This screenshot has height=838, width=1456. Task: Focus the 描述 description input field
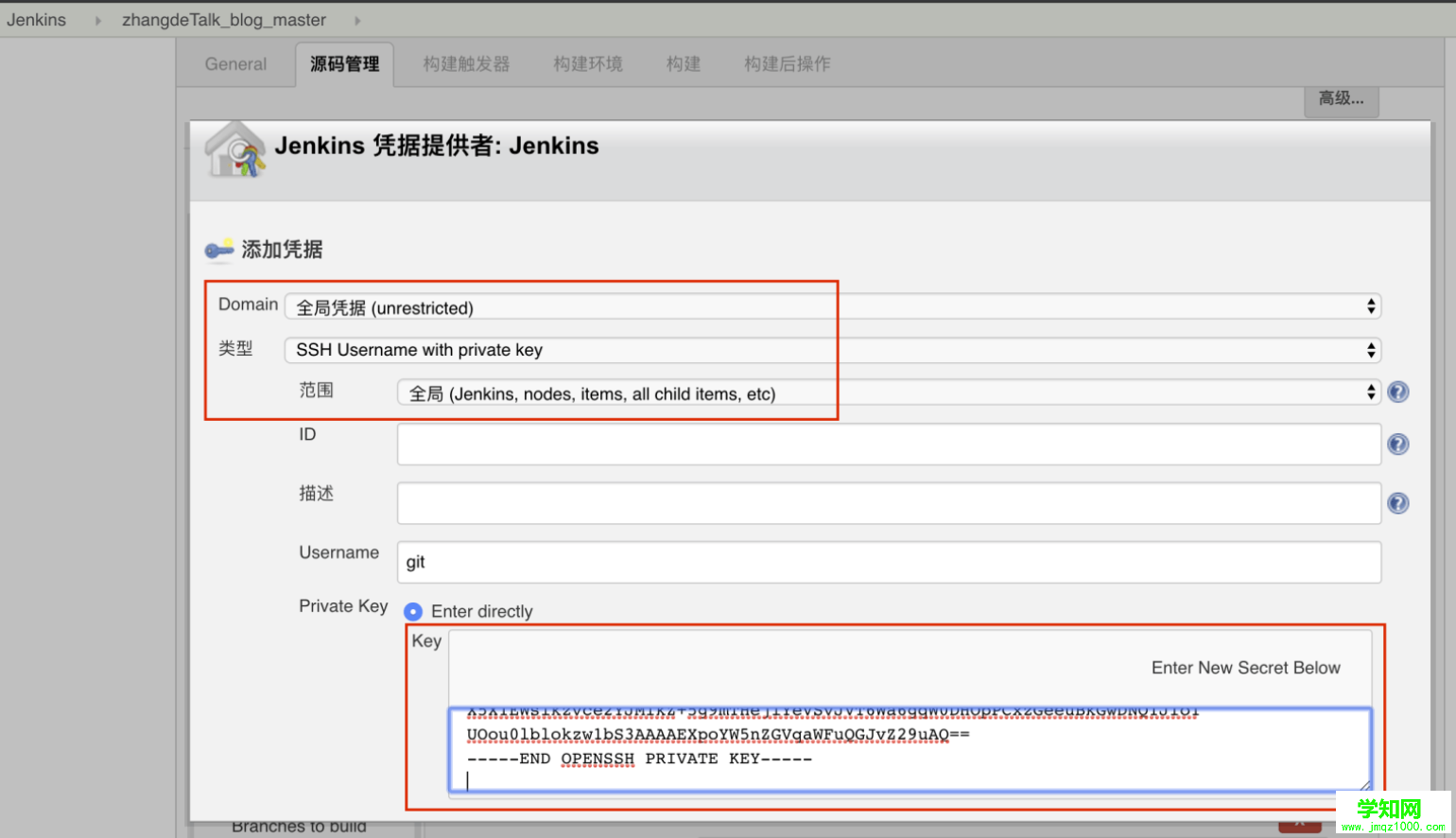coord(889,503)
